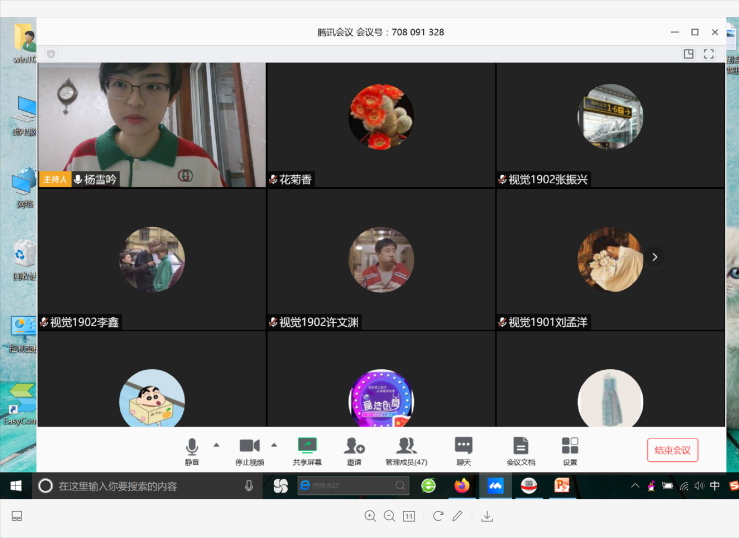
Task: Open meeting documents (会议文档)
Action: tap(520, 449)
